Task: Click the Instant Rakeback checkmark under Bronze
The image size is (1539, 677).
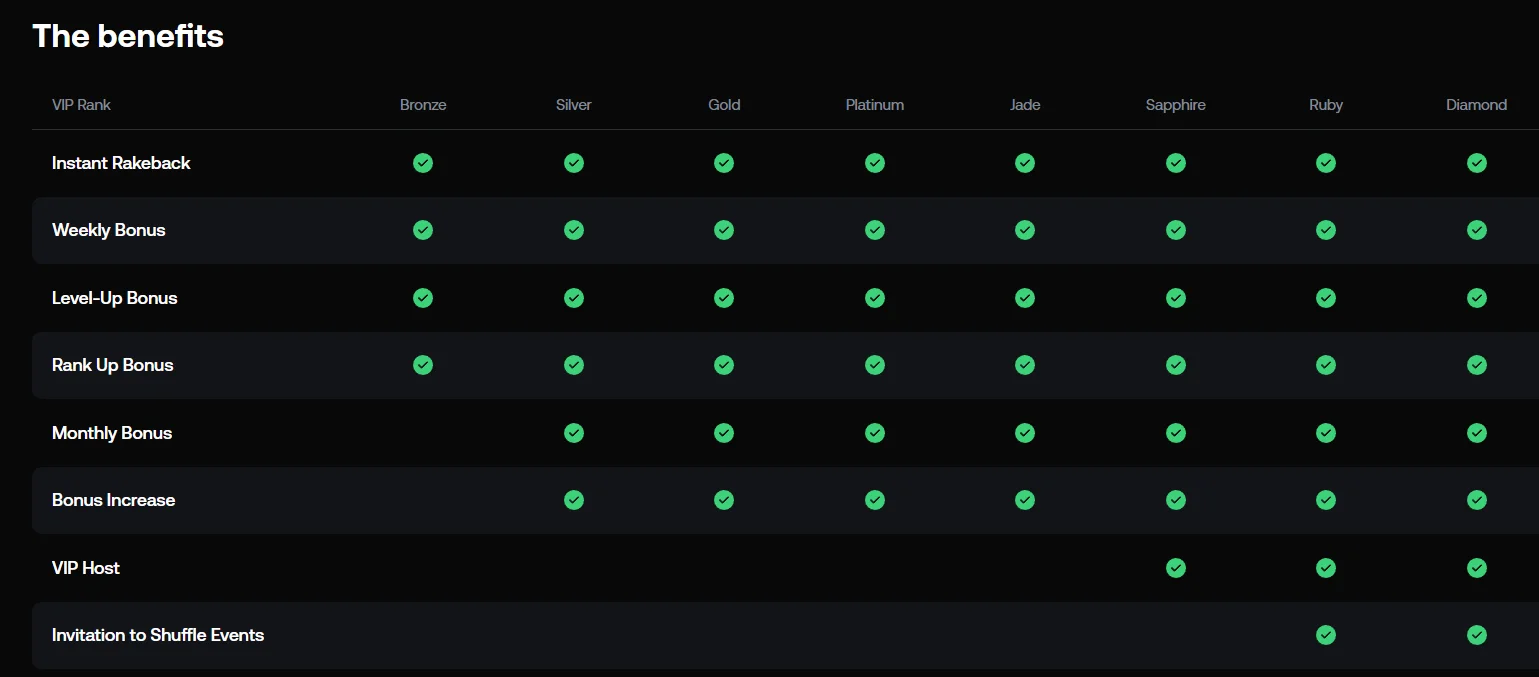Action: (x=423, y=163)
